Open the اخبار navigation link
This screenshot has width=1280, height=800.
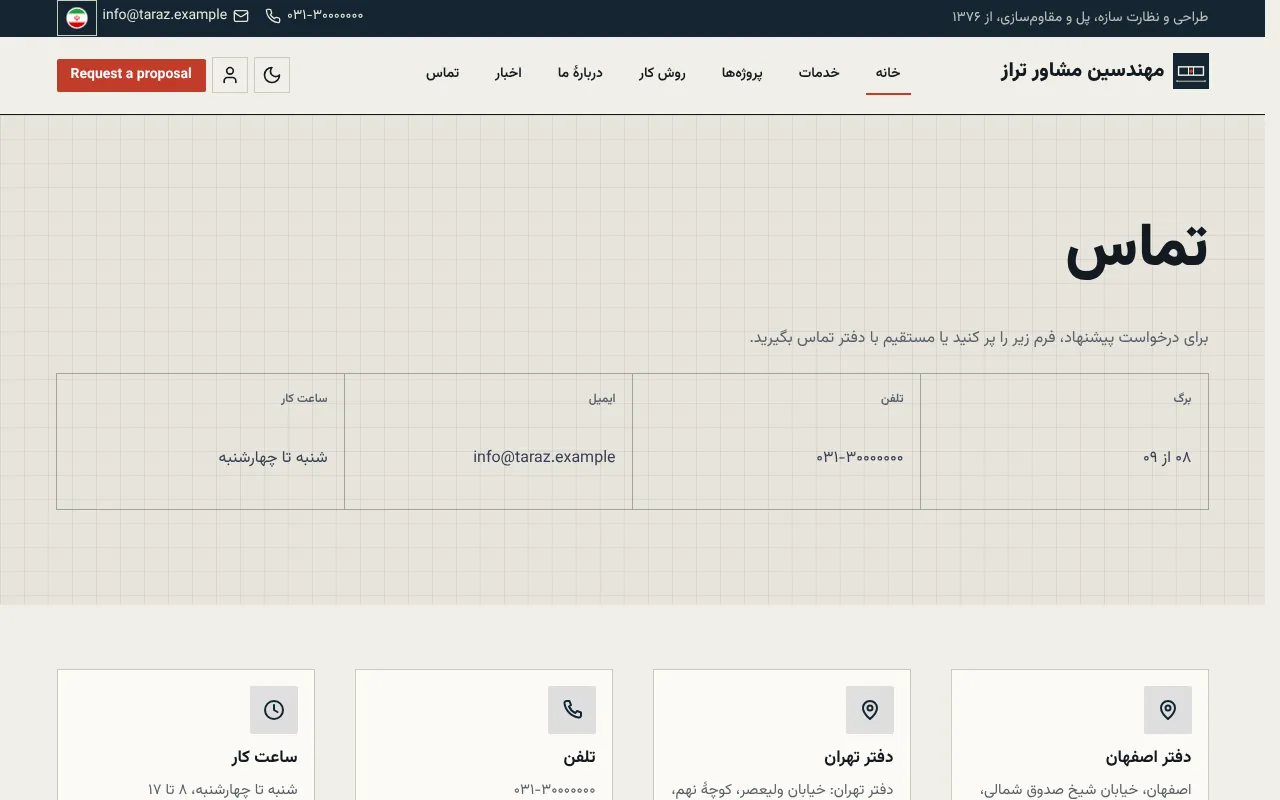(508, 73)
